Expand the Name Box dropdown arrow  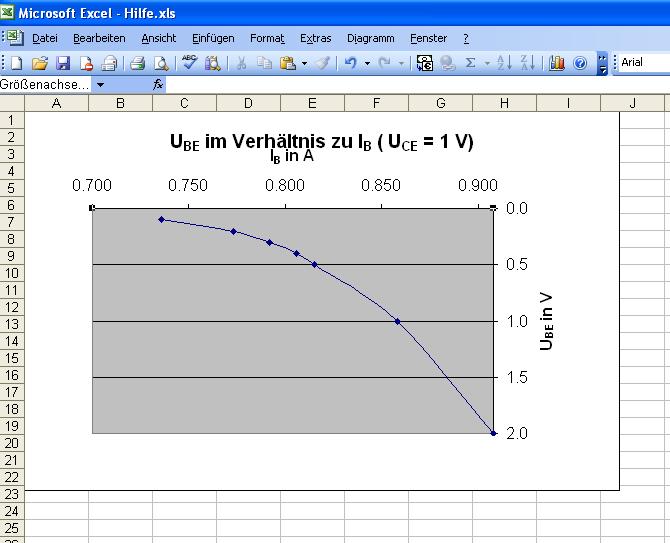[x=100, y=85]
